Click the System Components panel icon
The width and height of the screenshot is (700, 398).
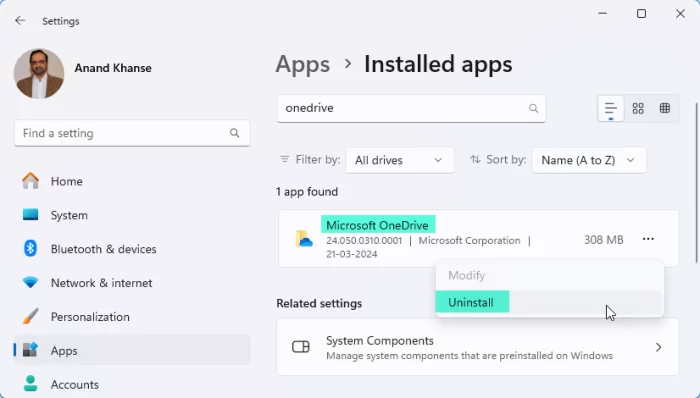pyautogui.click(x=300, y=347)
